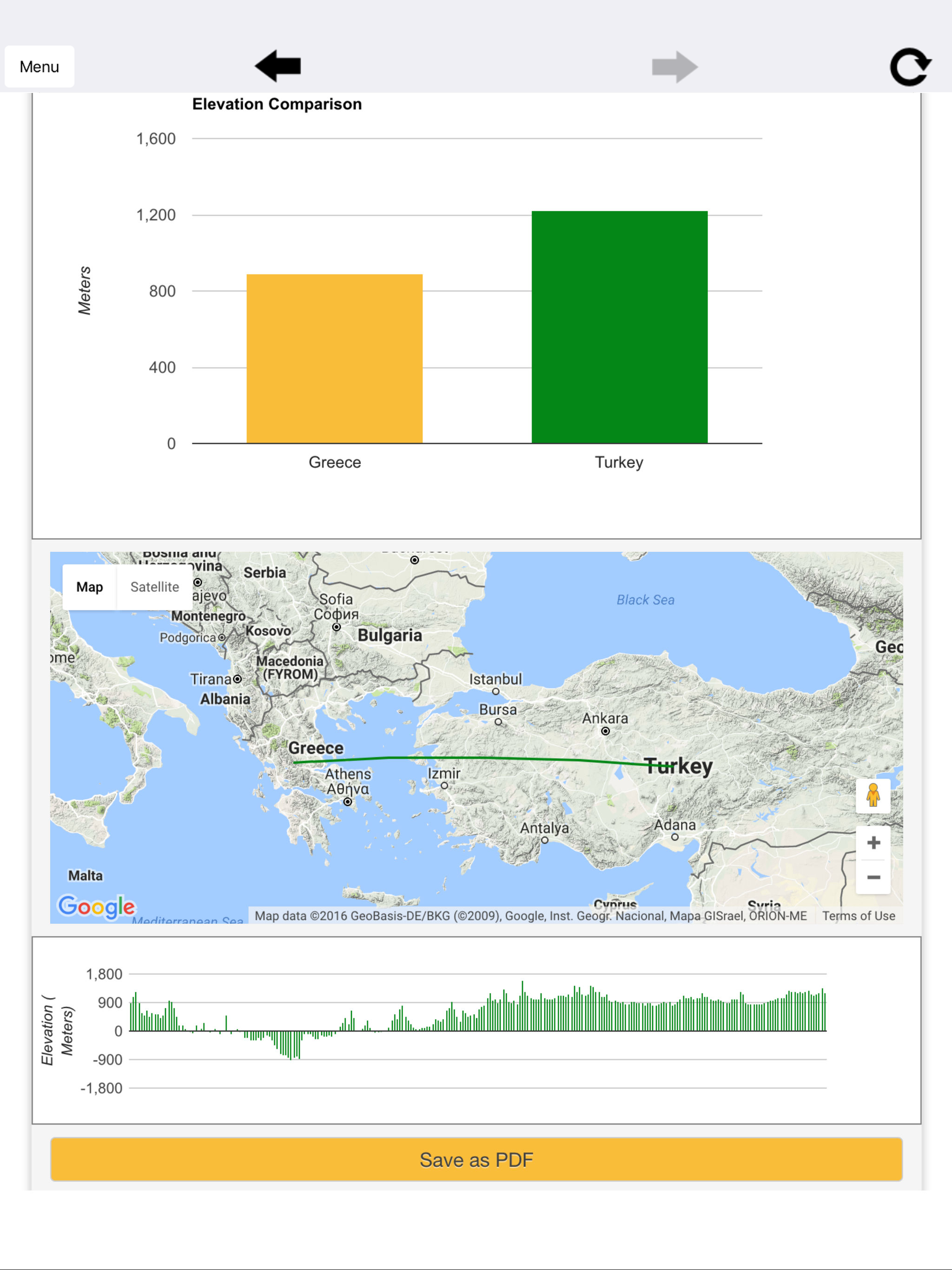Save the report as PDF
This screenshot has height=1270, width=952.
pos(476,1159)
